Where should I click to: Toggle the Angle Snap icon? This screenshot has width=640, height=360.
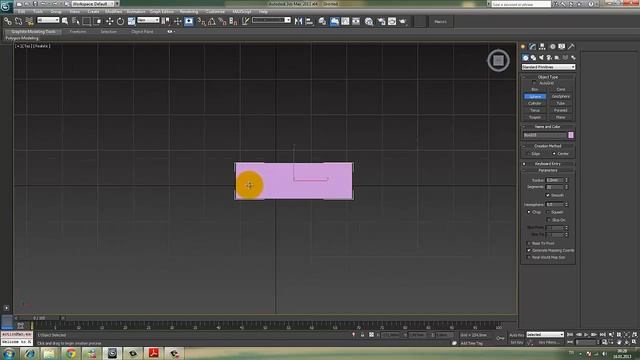pos(212,21)
